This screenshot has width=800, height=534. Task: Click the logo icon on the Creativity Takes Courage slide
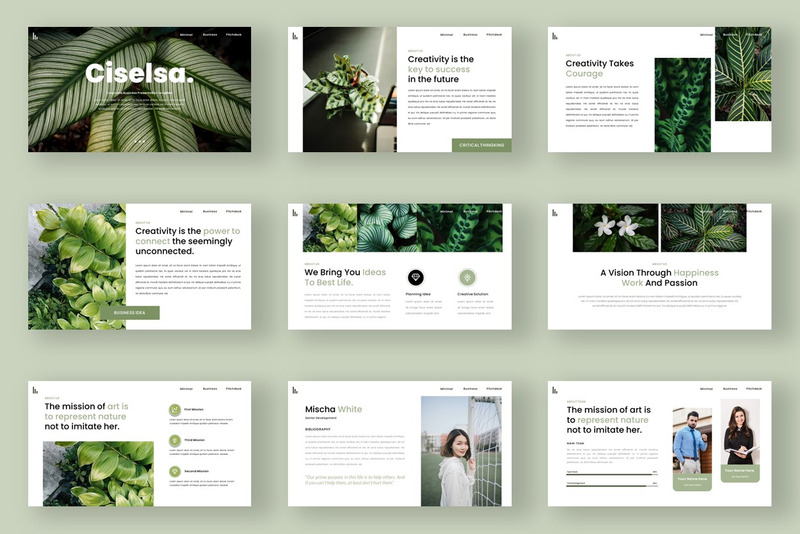click(553, 35)
